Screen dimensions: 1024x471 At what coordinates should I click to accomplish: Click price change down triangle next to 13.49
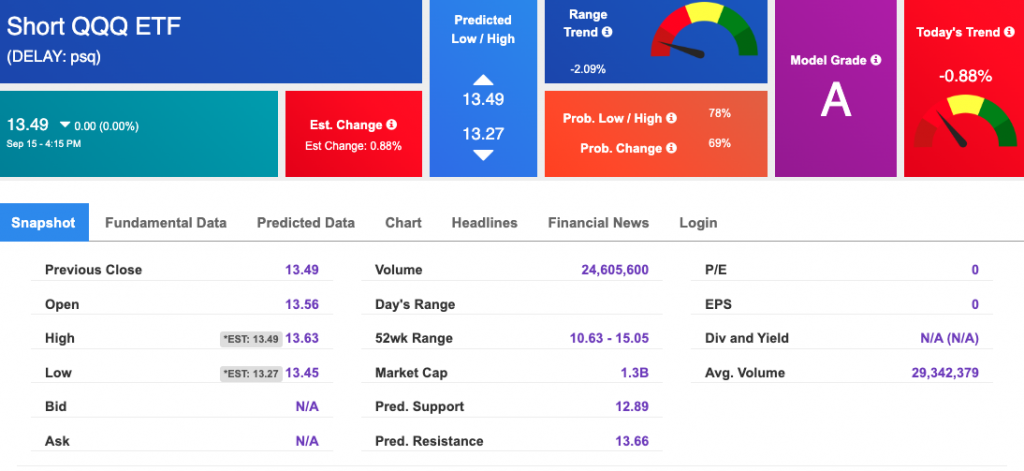[65, 125]
